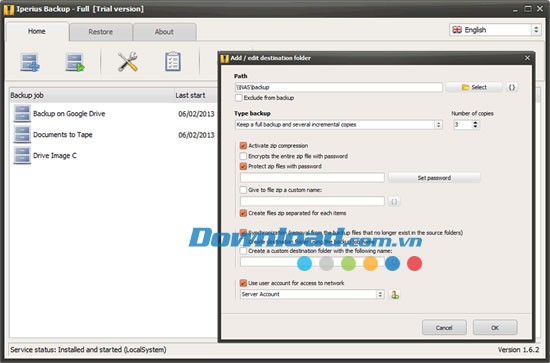Switch to the About tab
The image size is (550, 363).
(x=164, y=32)
